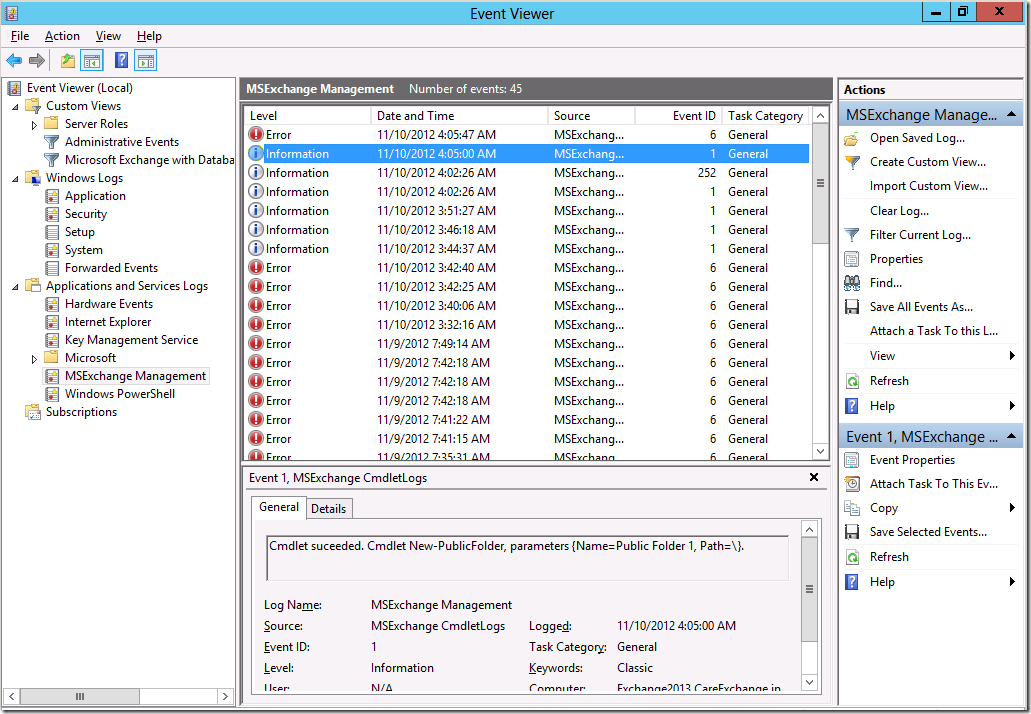The width and height of the screenshot is (1031, 714).
Task: Sort events by Level column header
Action: [x=306, y=116]
